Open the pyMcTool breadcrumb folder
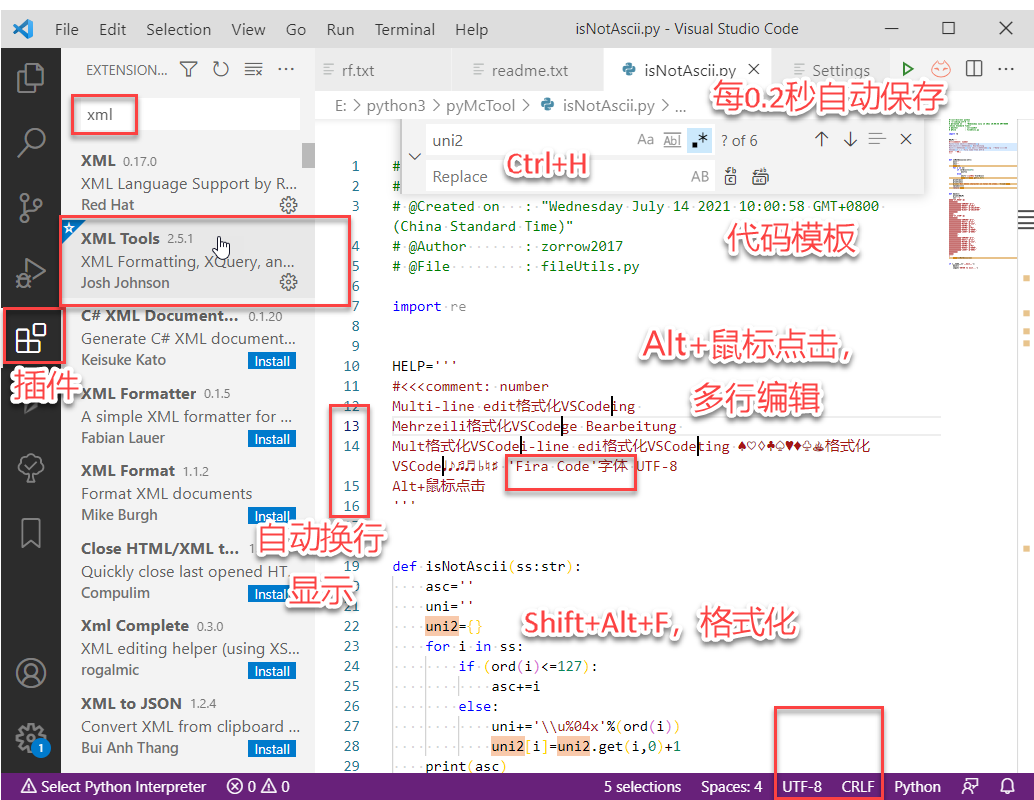Screen dimensions: 1034x800 (x=480, y=106)
